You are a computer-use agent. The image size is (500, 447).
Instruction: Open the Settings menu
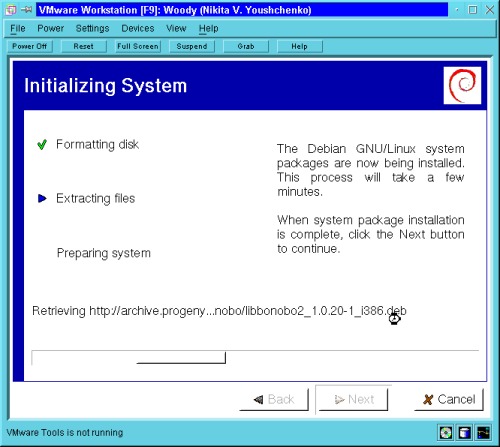tap(92, 28)
